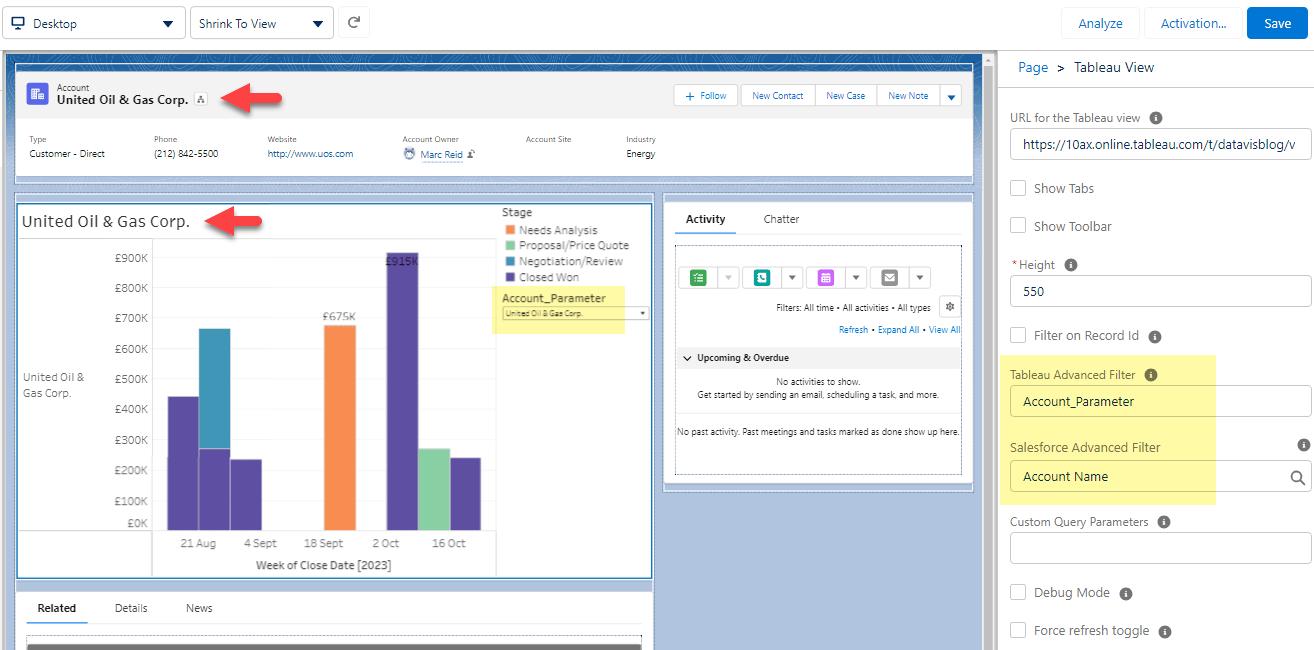Click the Log a Call phone icon

[762, 278]
